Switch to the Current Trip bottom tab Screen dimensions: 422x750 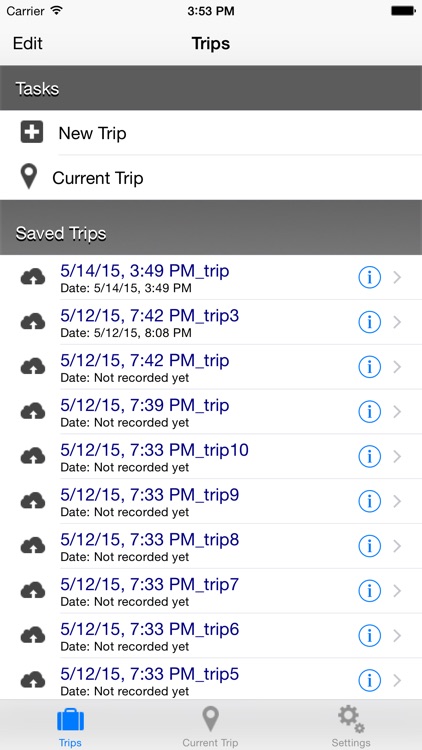click(210, 726)
